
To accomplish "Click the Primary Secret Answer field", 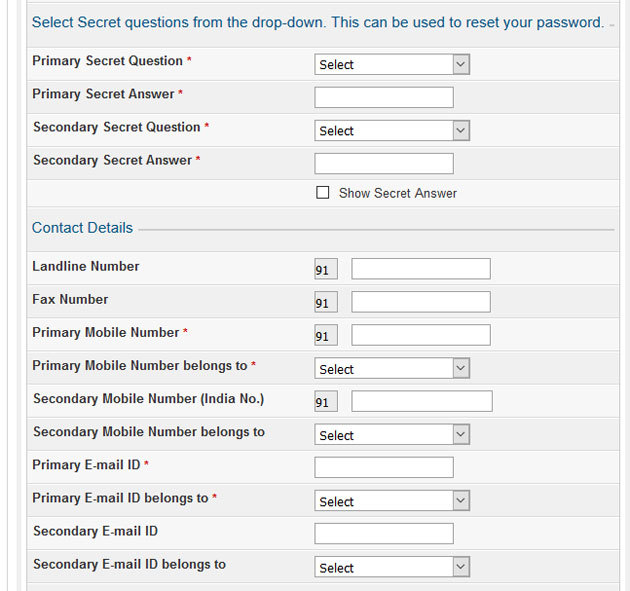I will pos(383,97).
